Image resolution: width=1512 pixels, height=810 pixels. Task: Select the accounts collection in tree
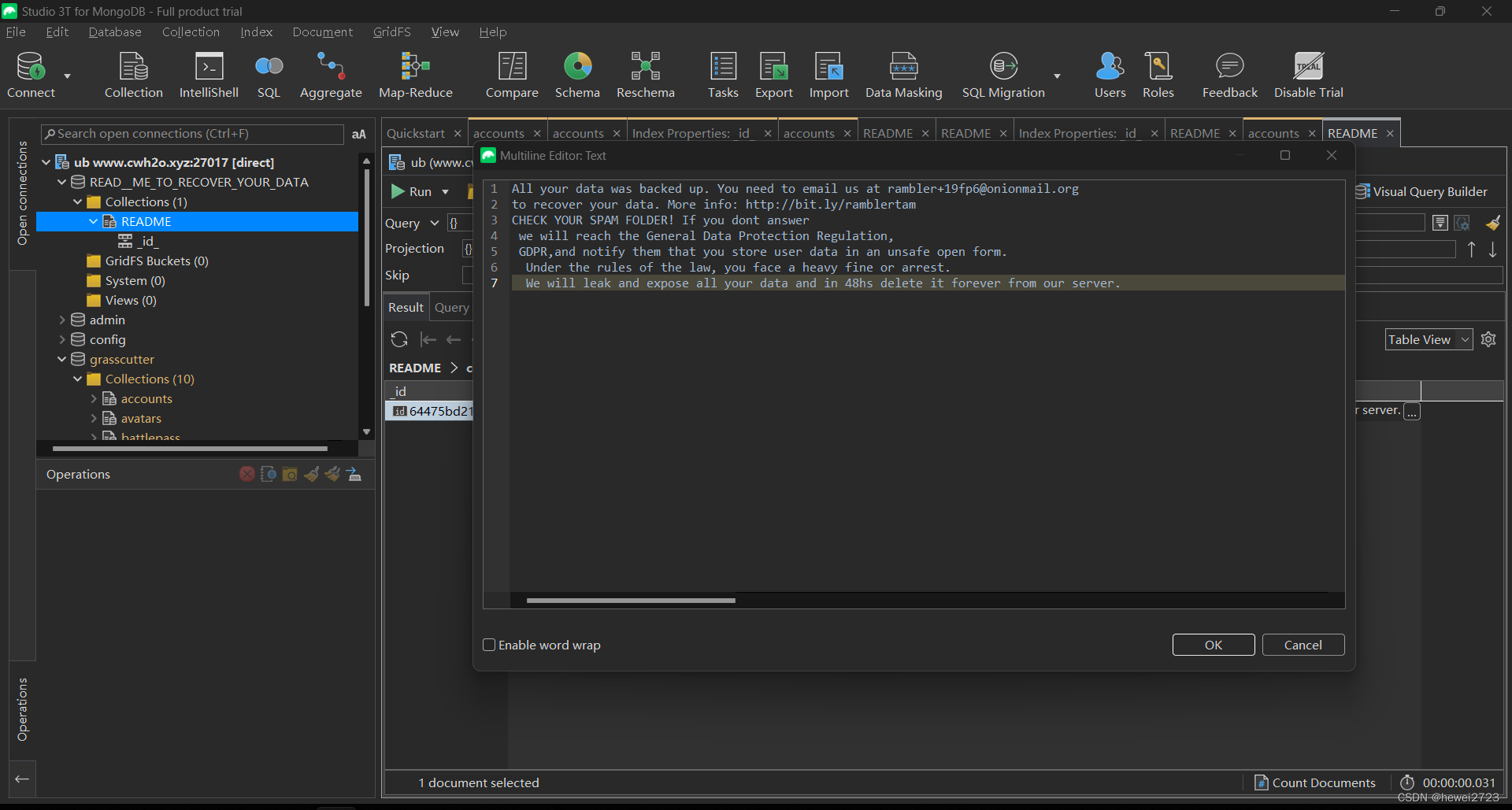point(146,398)
